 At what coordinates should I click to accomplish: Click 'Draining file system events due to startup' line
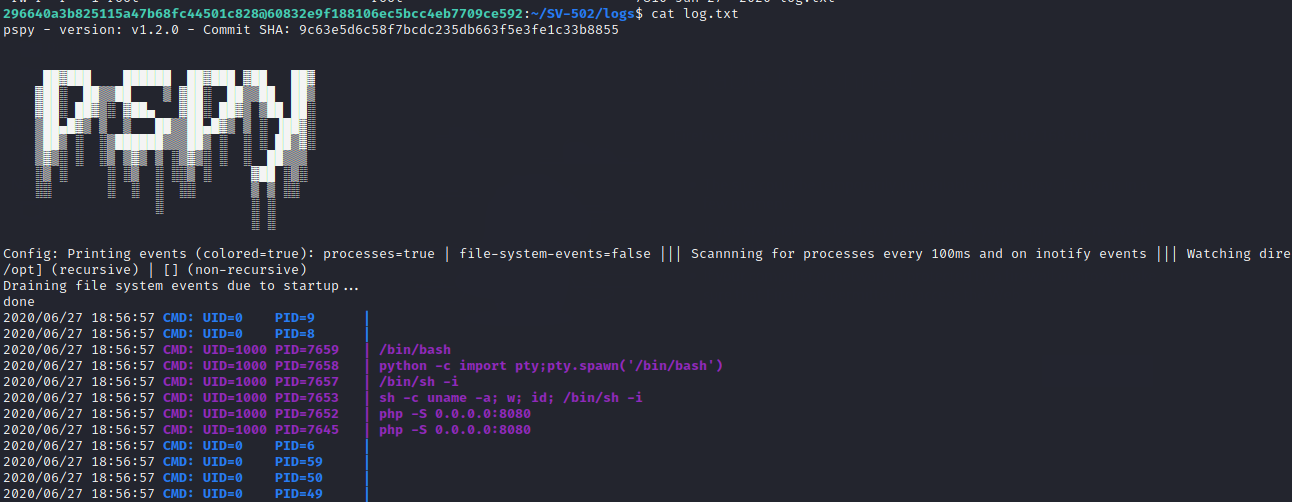[181, 286]
